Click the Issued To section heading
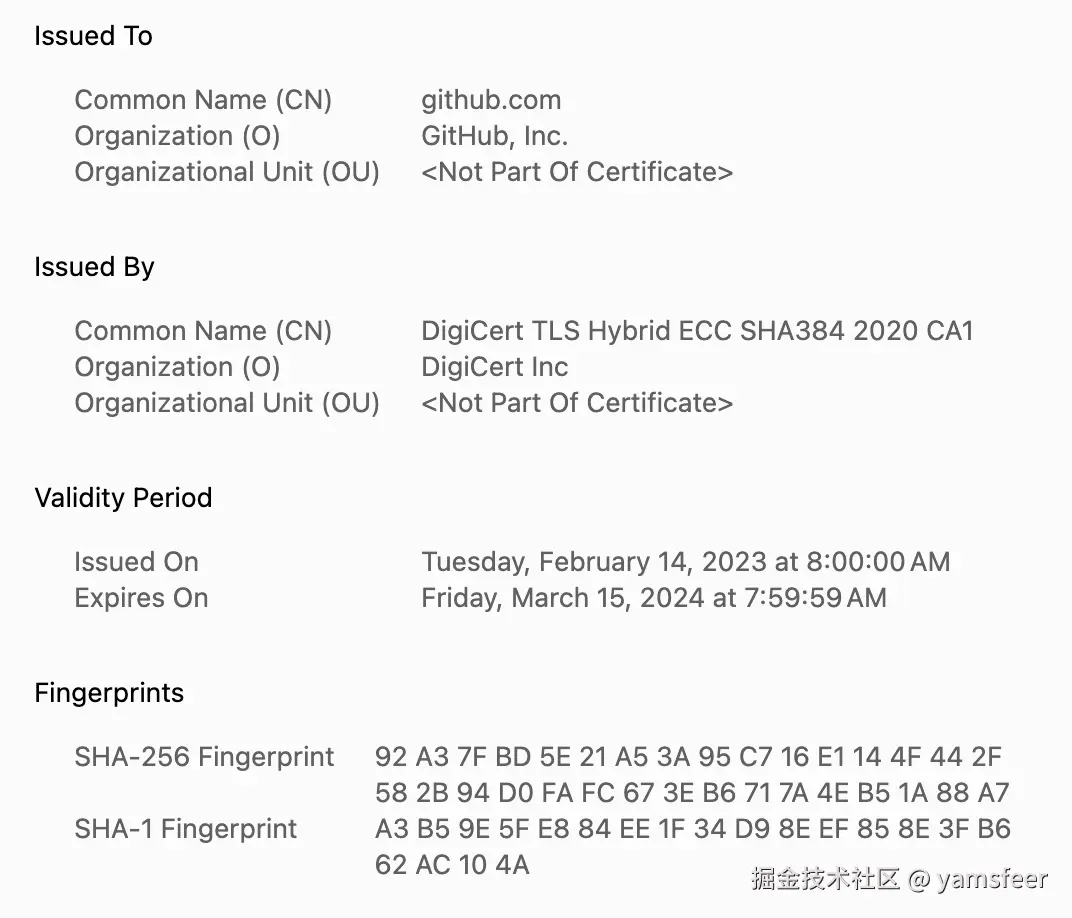The height and width of the screenshot is (918, 1072). (93, 36)
